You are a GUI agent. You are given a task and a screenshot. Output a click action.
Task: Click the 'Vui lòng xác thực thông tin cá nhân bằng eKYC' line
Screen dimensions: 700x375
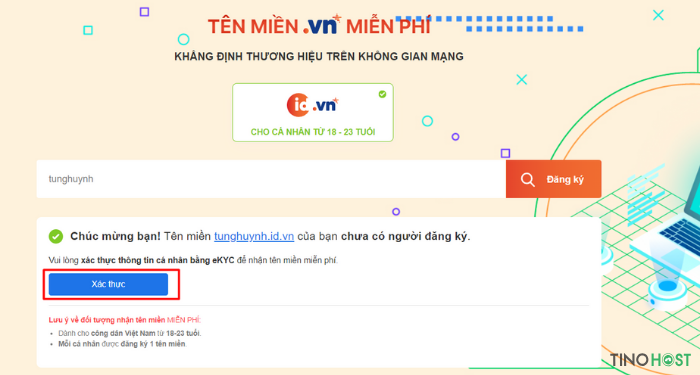tap(193, 260)
